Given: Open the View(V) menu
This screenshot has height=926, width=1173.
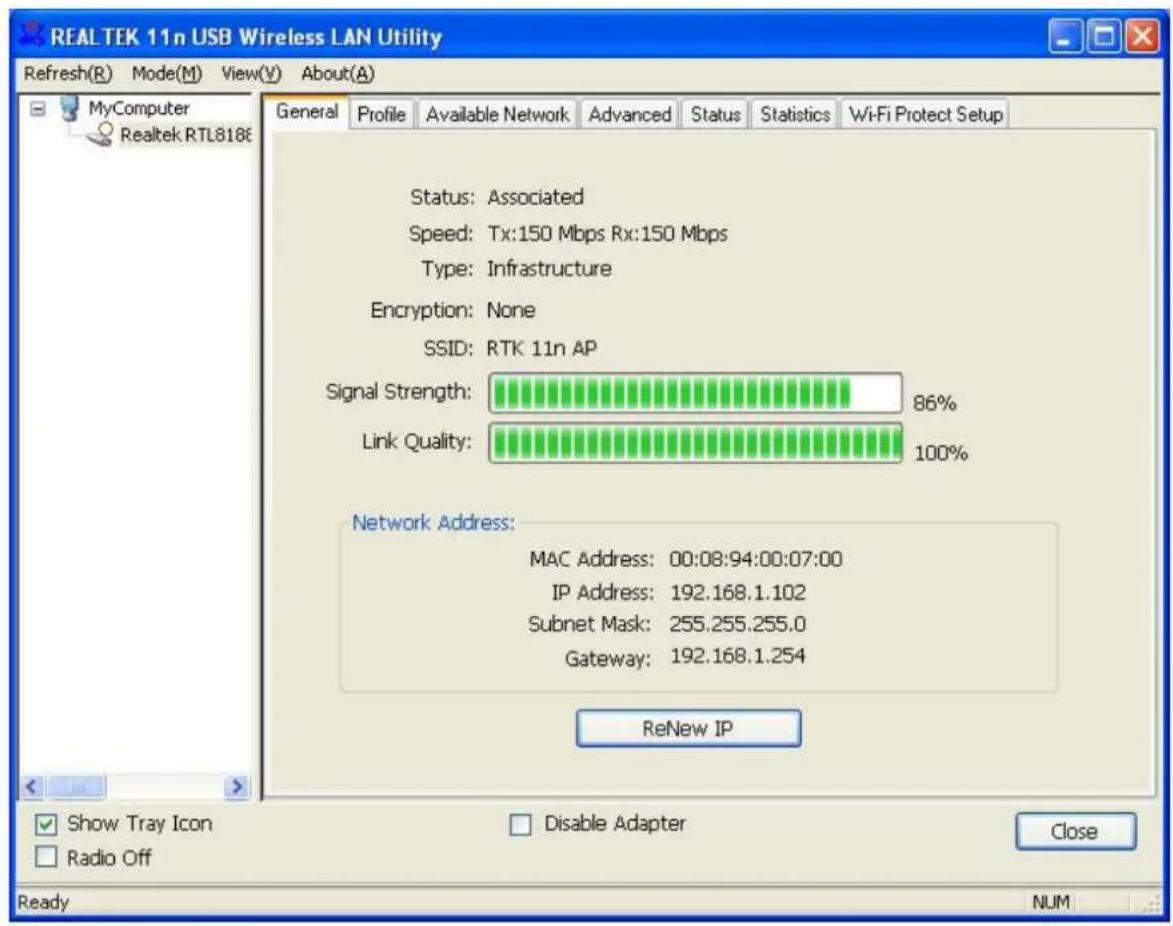Looking at the screenshot, I should tap(251, 73).
